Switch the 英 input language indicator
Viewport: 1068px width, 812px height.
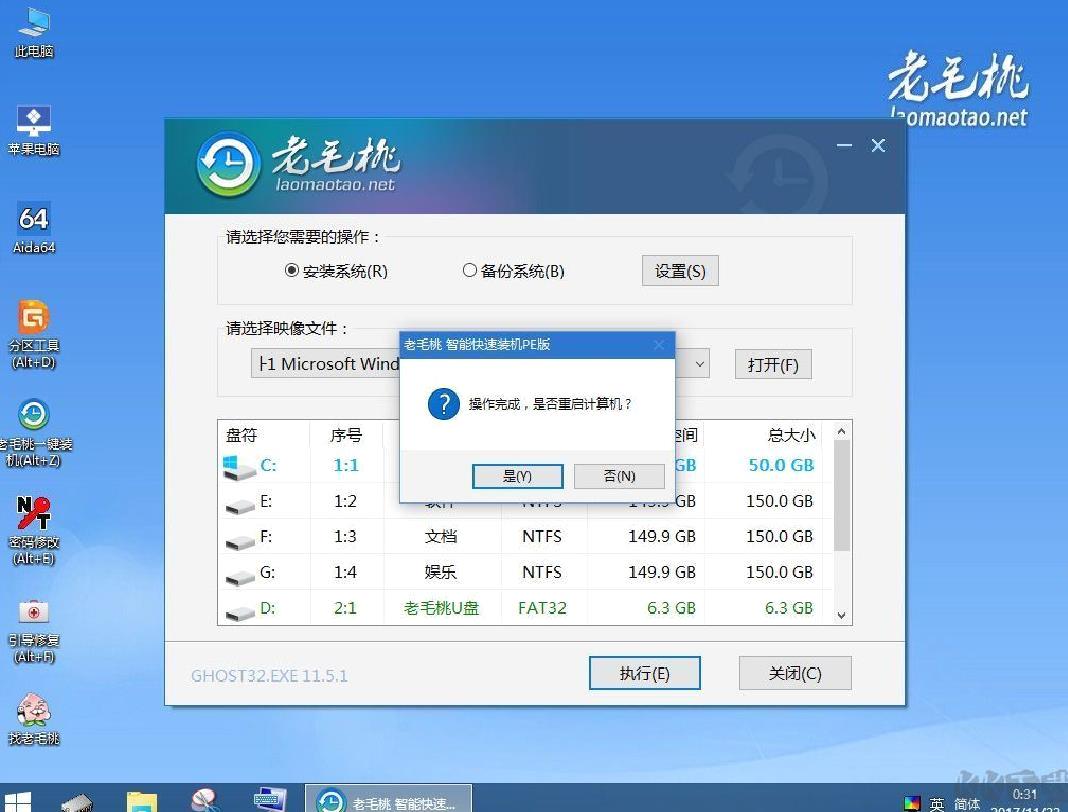coord(937,804)
